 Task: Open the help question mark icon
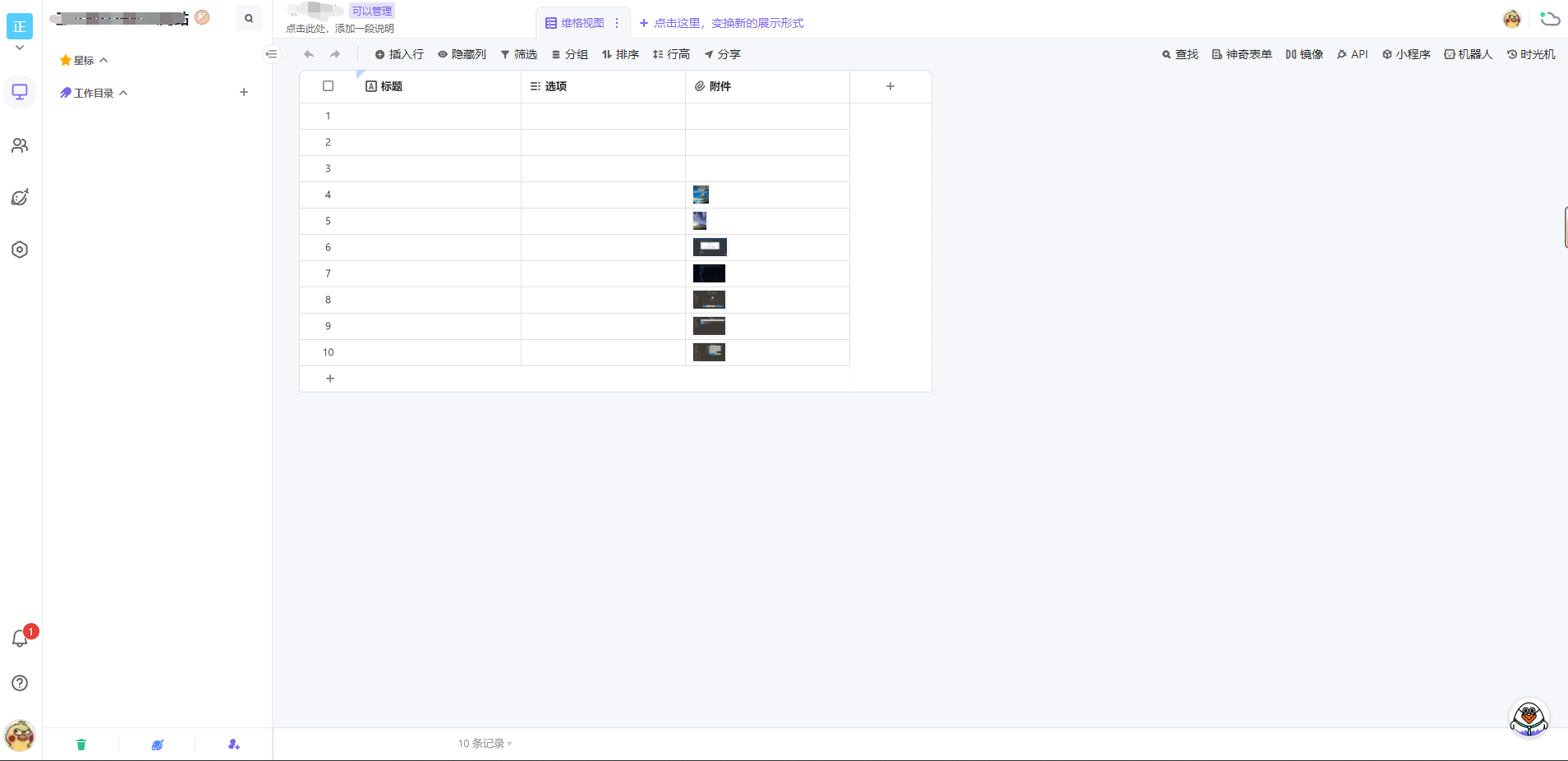point(20,683)
